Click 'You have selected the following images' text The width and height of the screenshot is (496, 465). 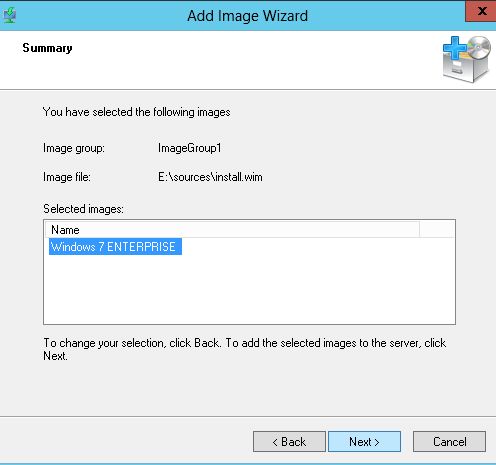(136, 112)
